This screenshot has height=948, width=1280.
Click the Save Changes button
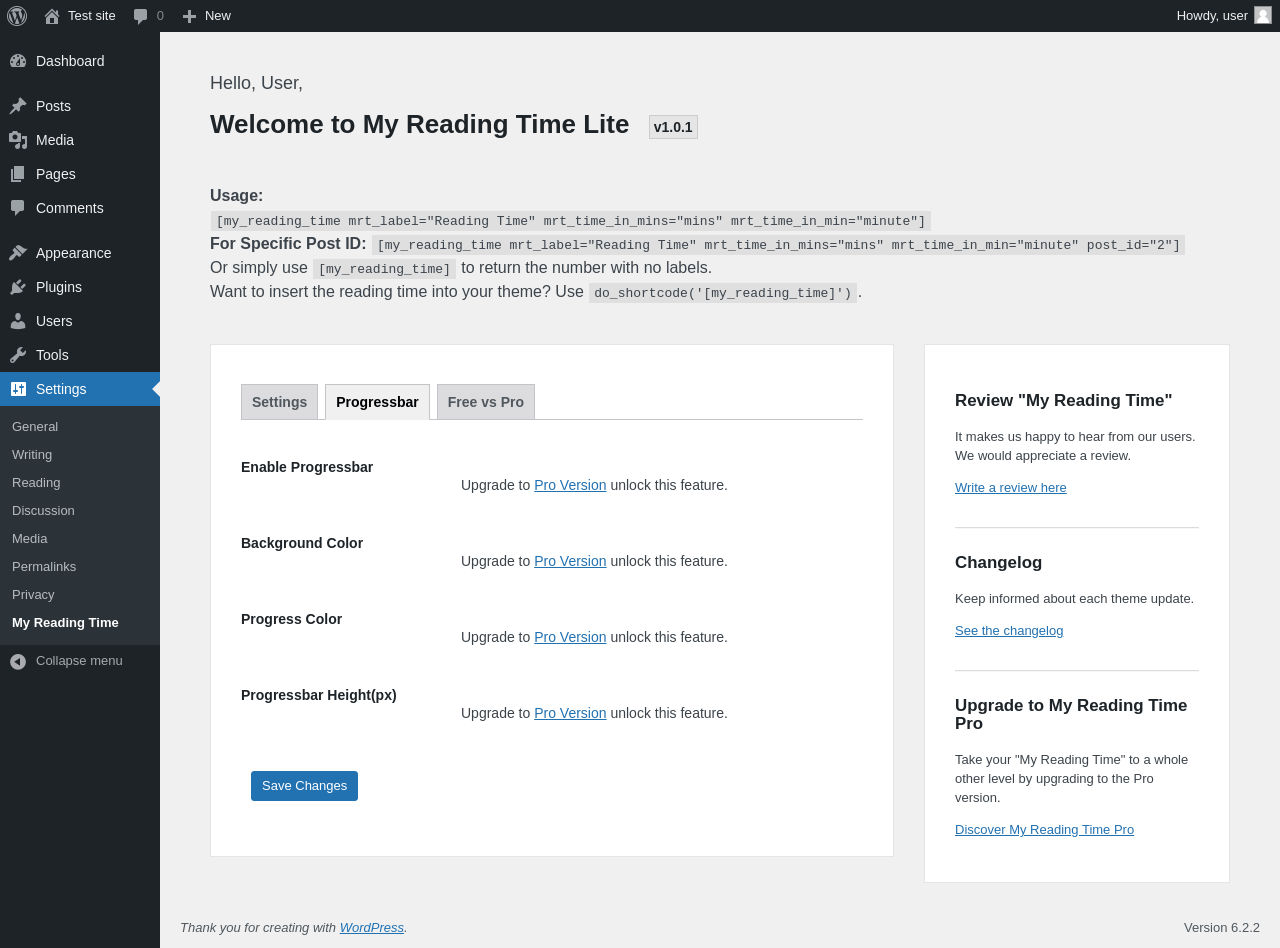pos(304,786)
